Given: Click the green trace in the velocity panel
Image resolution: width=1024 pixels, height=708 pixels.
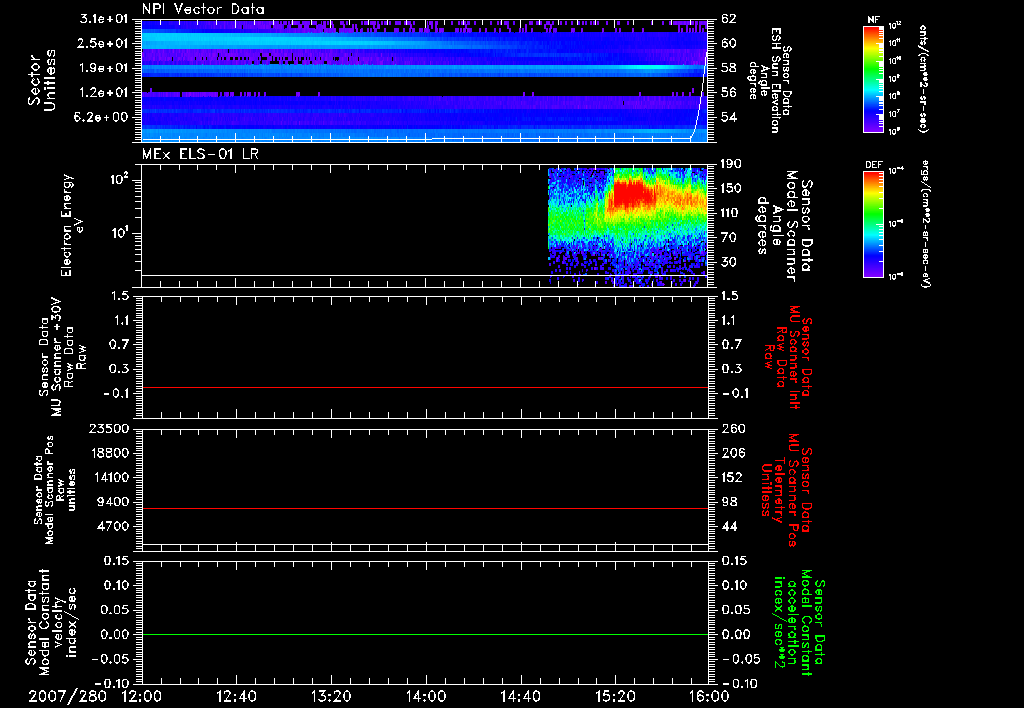Looking at the screenshot, I should click(424, 634).
